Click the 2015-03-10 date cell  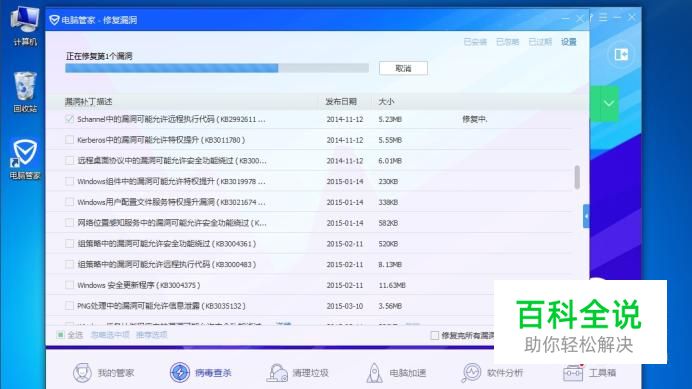pyautogui.click(x=345, y=306)
